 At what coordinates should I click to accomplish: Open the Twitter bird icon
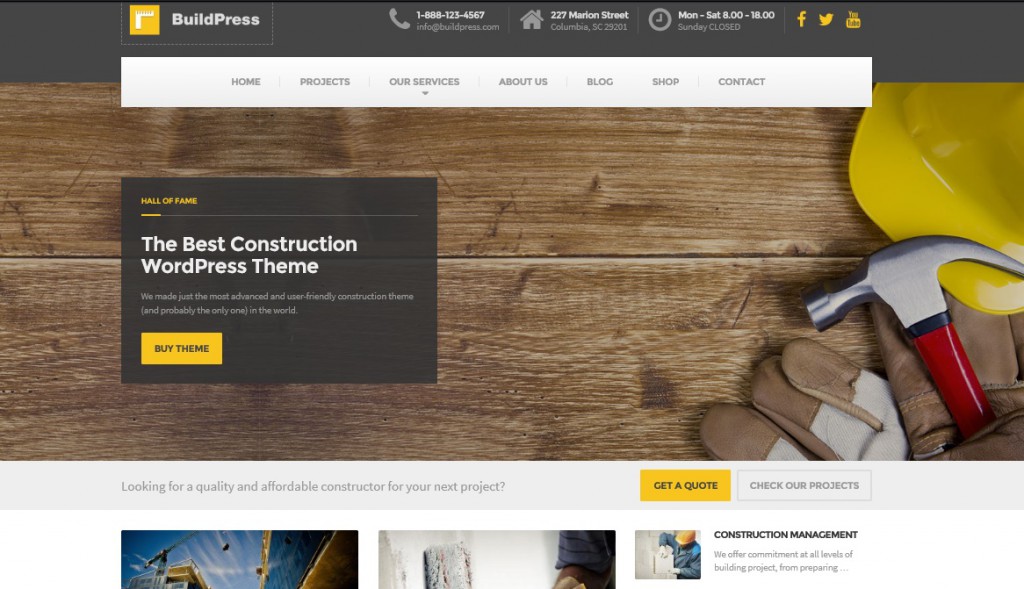826,20
